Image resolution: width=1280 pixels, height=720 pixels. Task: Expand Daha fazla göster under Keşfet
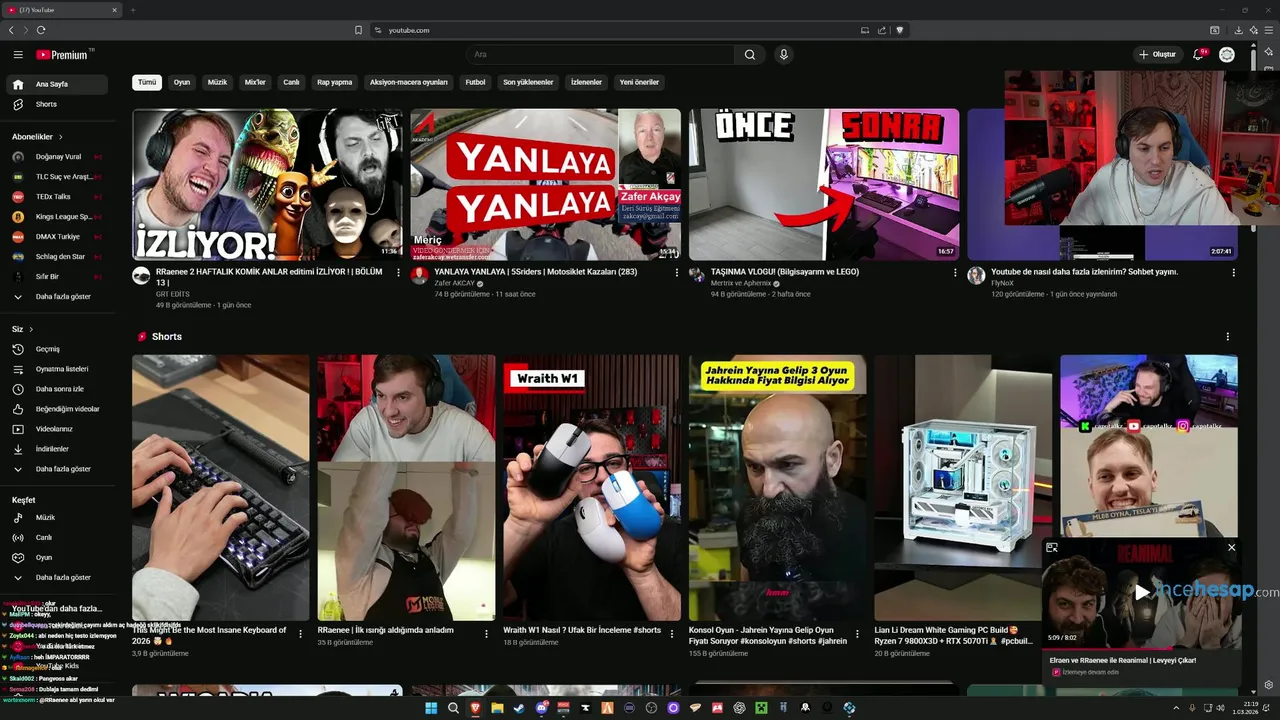click(x=59, y=578)
